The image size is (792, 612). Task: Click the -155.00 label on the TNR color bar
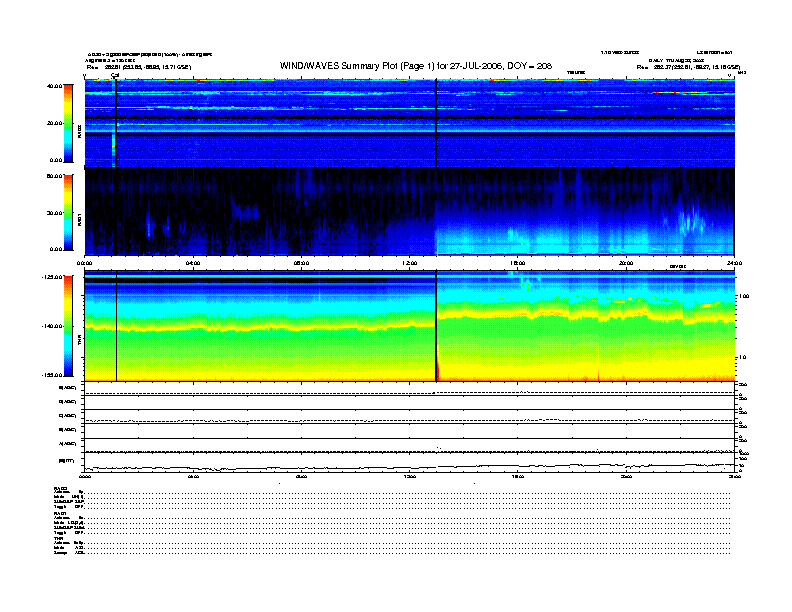coord(52,375)
